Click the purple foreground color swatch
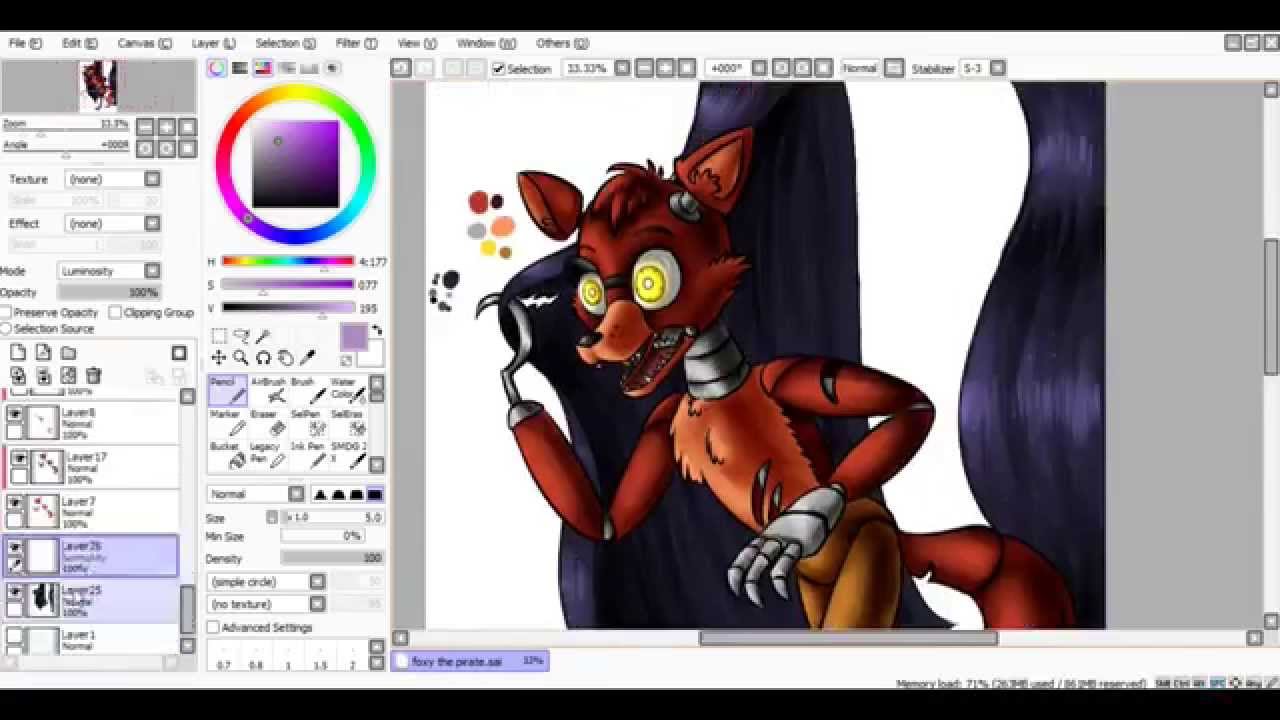Viewport: 1280px width, 720px height. [x=354, y=337]
